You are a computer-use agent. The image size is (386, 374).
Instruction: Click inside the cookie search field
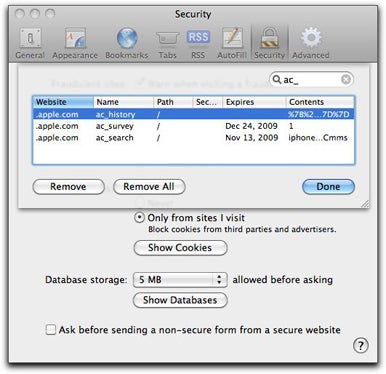[x=311, y=79]
